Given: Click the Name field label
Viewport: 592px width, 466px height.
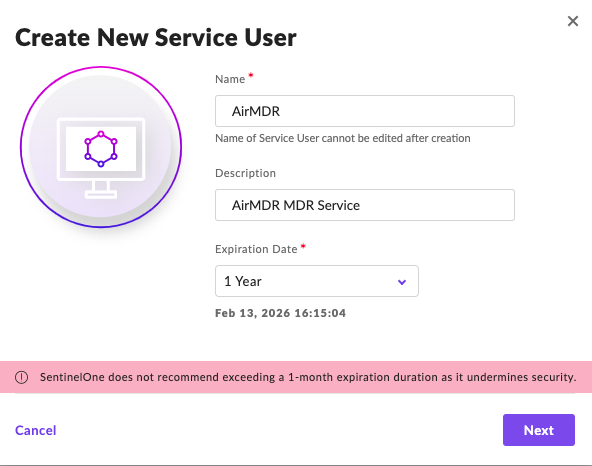Looking at the screenshot, I should (x=230, y=79).
